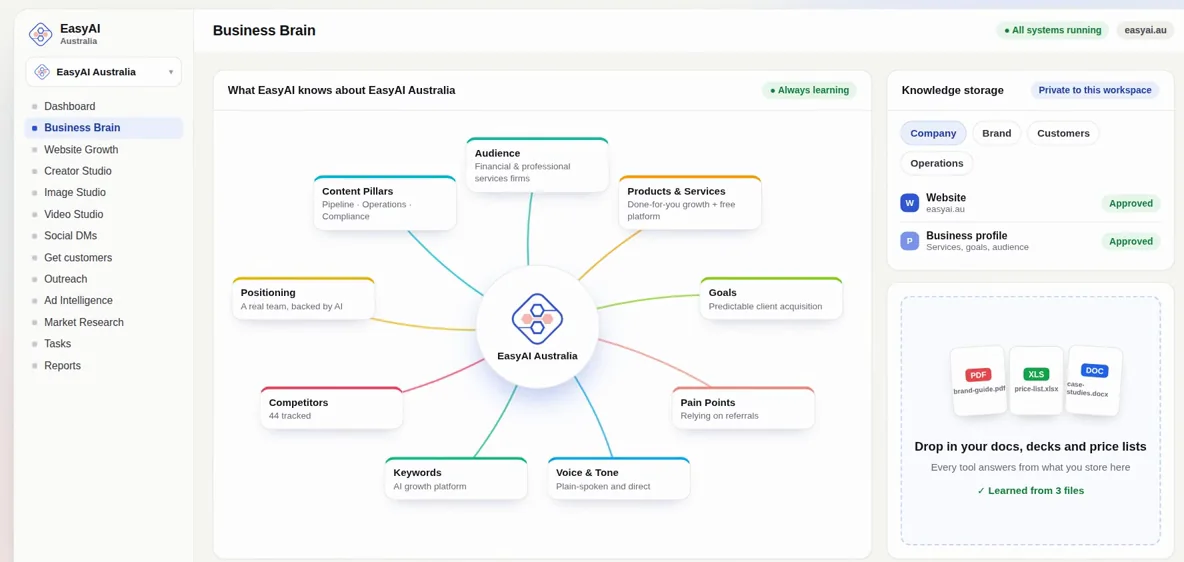The height and width of the screenshot is (562, 1184).
Task: Open the Keywords node card
Action: pyautogui.click(x=455, y=478)
